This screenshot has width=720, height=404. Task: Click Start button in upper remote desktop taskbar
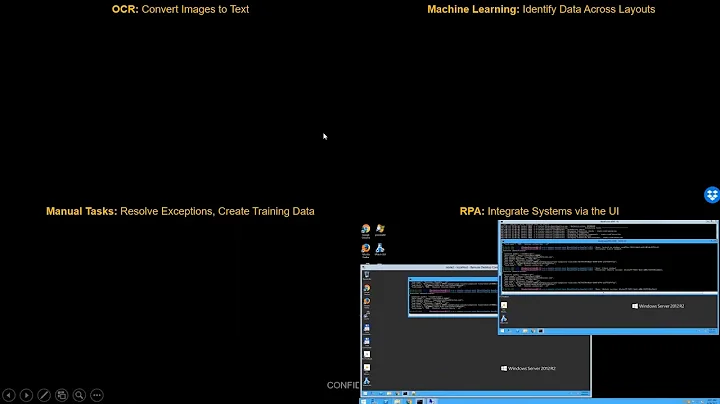point(502,331)
